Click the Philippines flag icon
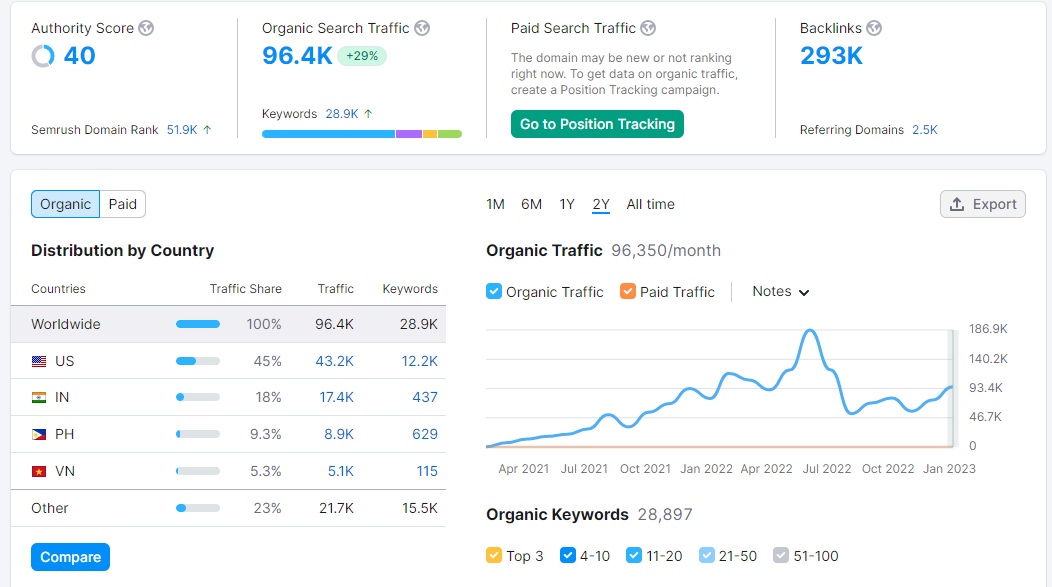 pos(39,434)
